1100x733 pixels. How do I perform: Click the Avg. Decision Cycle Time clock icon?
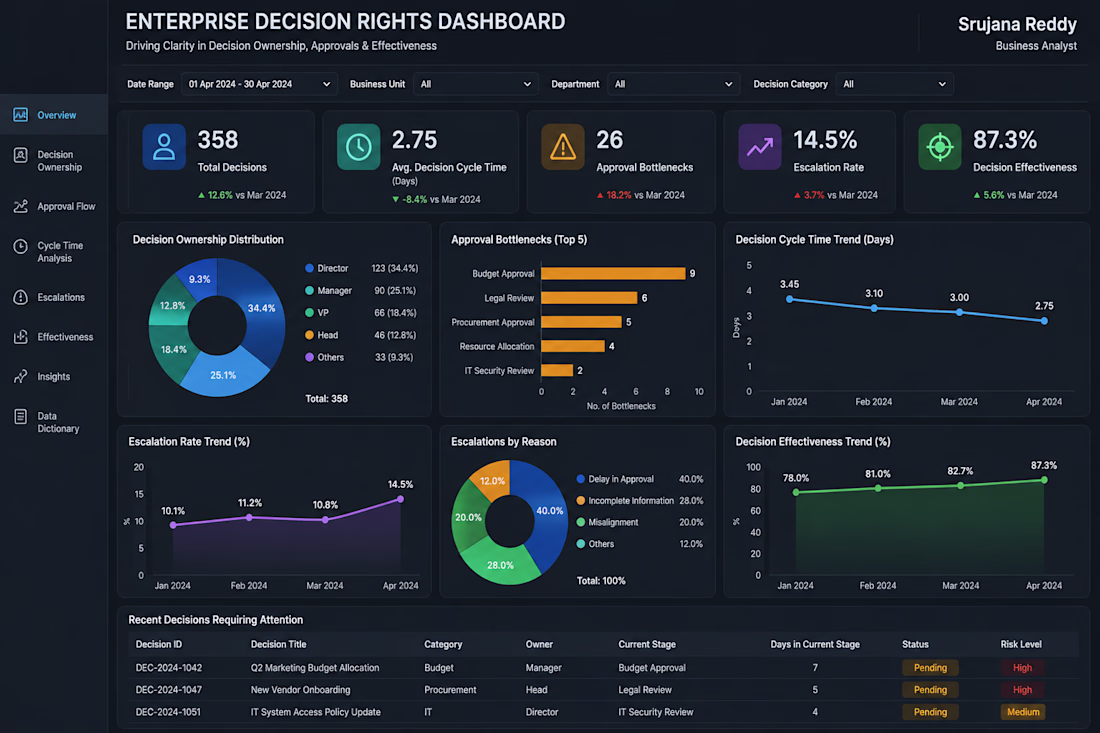(x=358, y=147)
